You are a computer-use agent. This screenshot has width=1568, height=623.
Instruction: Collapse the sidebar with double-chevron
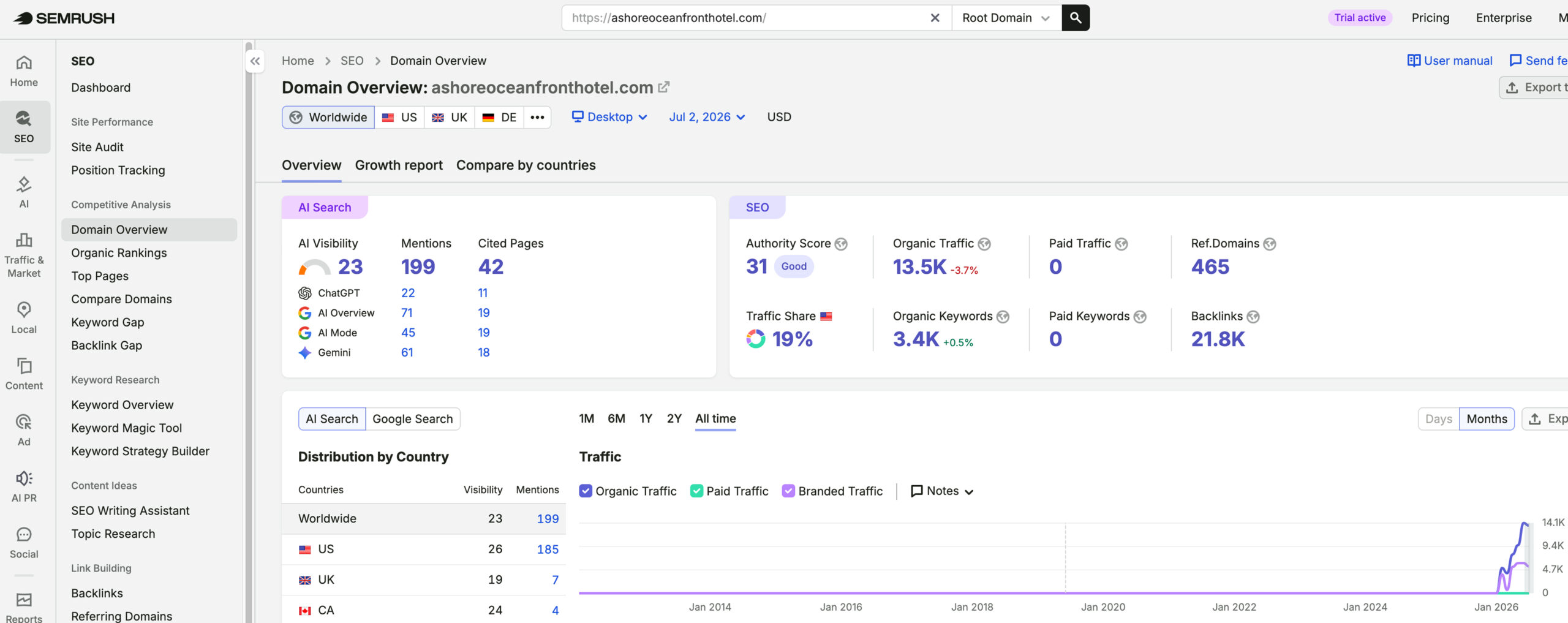(x=255, y=61)
